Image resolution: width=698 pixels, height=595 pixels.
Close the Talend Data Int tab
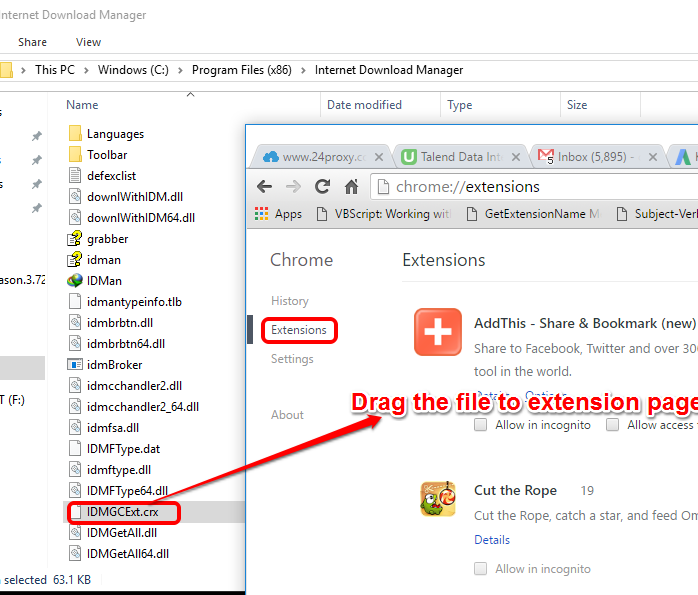[516, 157]
